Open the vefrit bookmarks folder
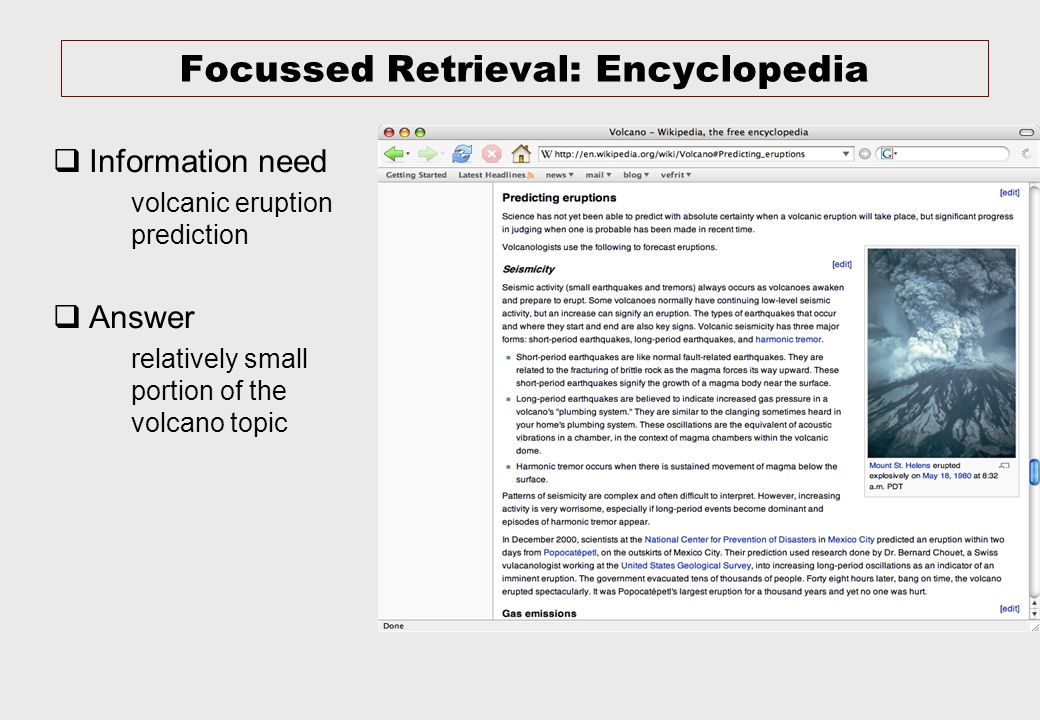1040x720 pixels. (676, 175)
